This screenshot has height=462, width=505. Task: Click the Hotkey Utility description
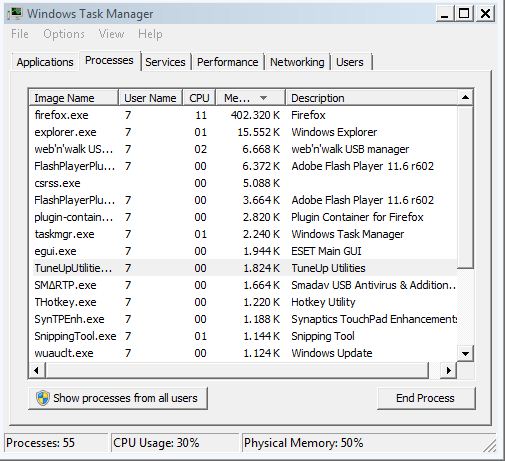click(x=323, y=302)
